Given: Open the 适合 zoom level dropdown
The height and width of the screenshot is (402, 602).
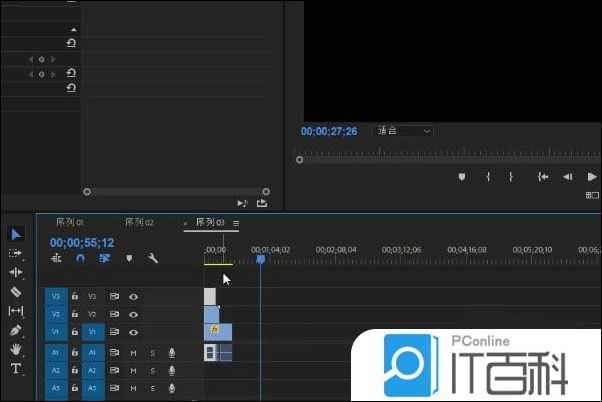Looking at the screenshot, I should pos(404,131).
